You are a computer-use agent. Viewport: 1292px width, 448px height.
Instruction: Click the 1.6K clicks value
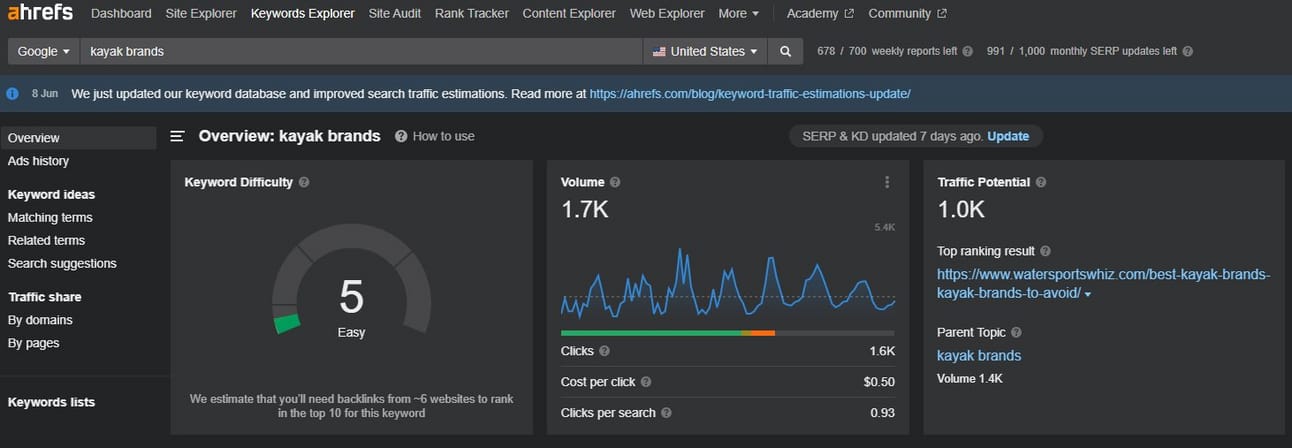(882, 351)
